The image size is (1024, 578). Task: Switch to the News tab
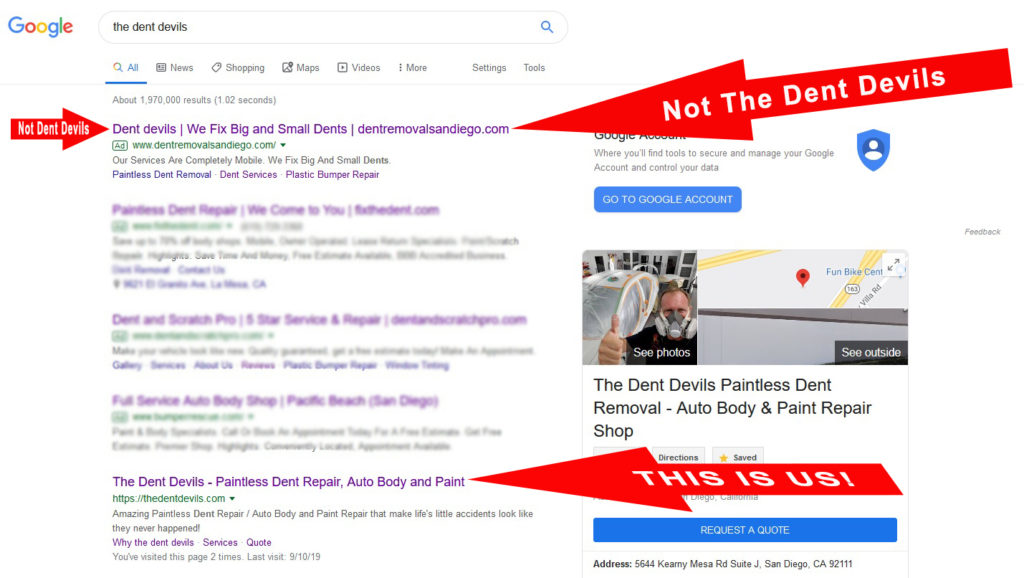174,68
